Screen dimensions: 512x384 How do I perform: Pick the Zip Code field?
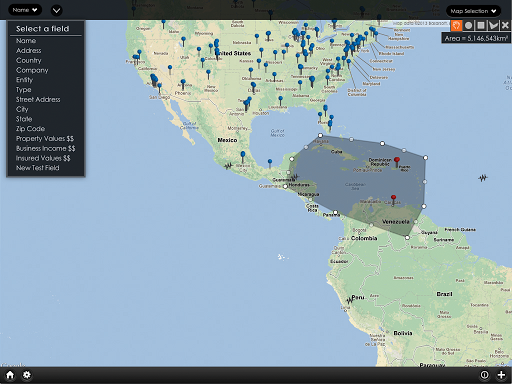(x=30, y=129)
